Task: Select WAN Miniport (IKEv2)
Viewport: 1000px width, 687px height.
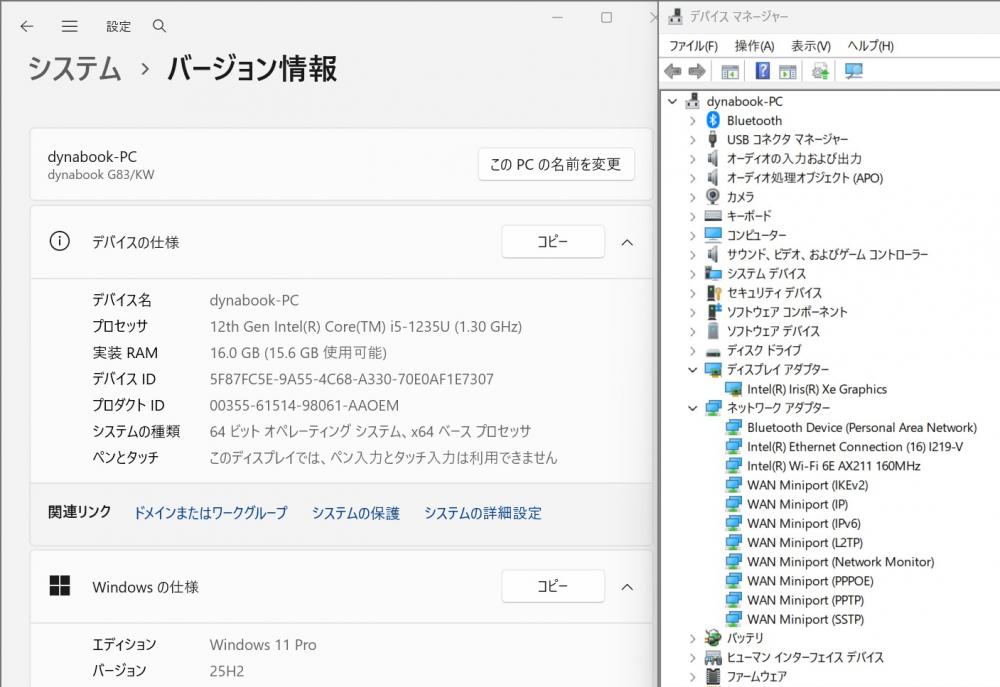Action: point(807,485)
